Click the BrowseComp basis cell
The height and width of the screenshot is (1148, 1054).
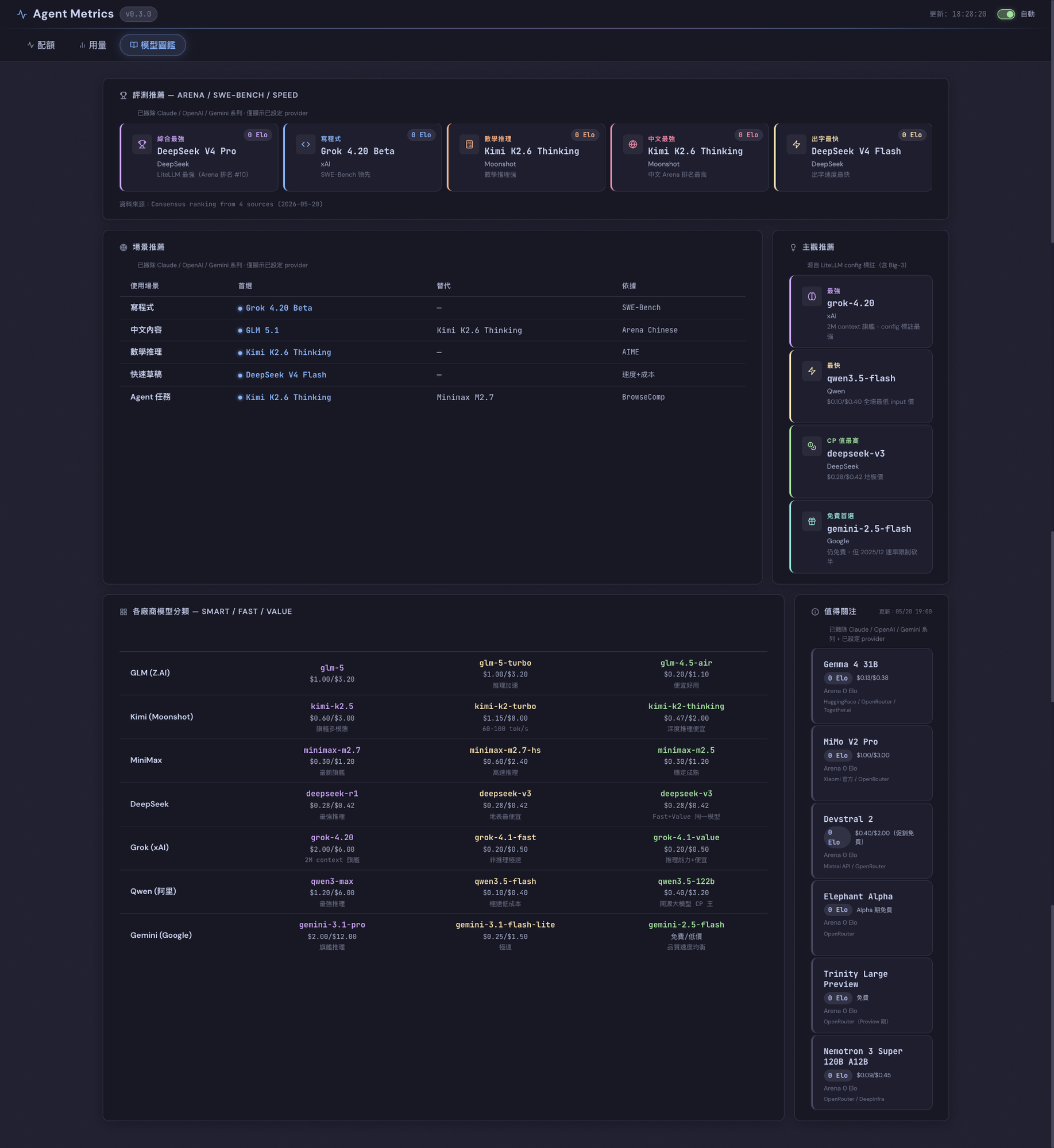pyautogui.click(x=643, y=397)
